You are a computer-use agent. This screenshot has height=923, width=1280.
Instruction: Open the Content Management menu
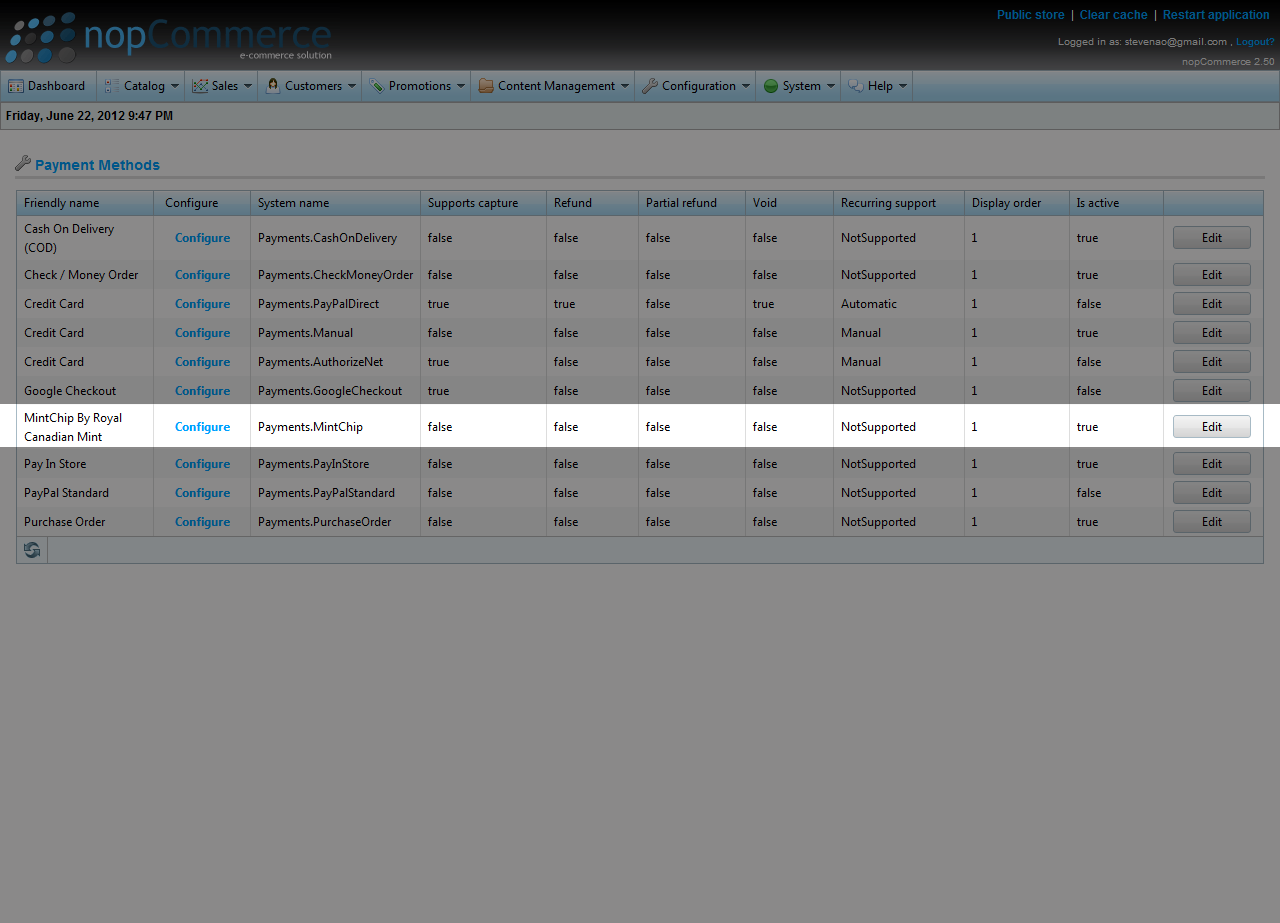coord(553,86)
